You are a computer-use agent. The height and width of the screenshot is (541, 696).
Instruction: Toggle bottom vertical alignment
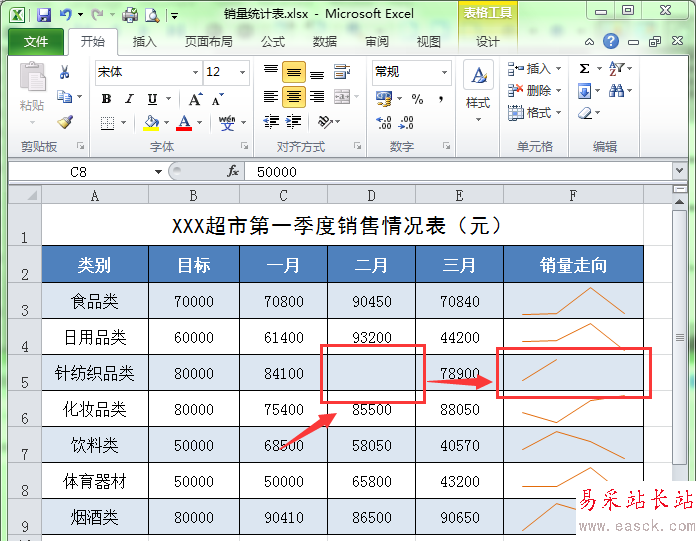pos(316,73)
